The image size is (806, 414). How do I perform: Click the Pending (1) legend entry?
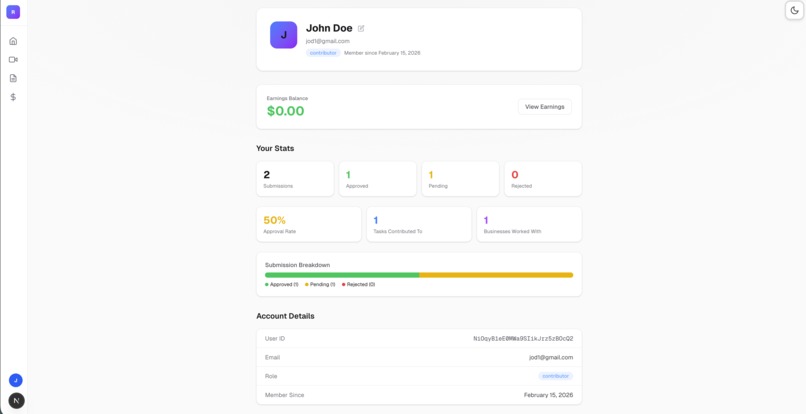320,284
